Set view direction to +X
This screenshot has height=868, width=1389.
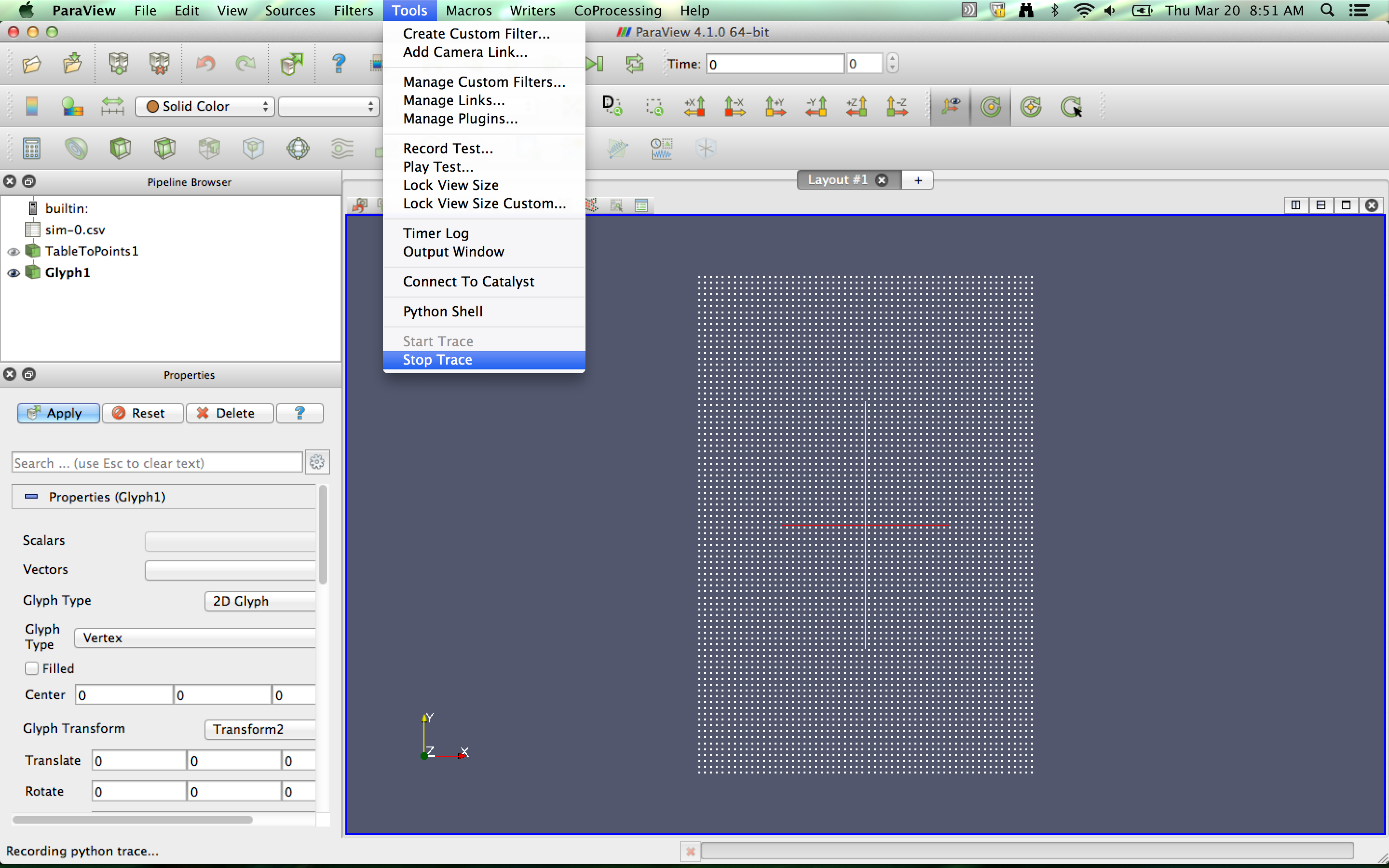(694, 107)
